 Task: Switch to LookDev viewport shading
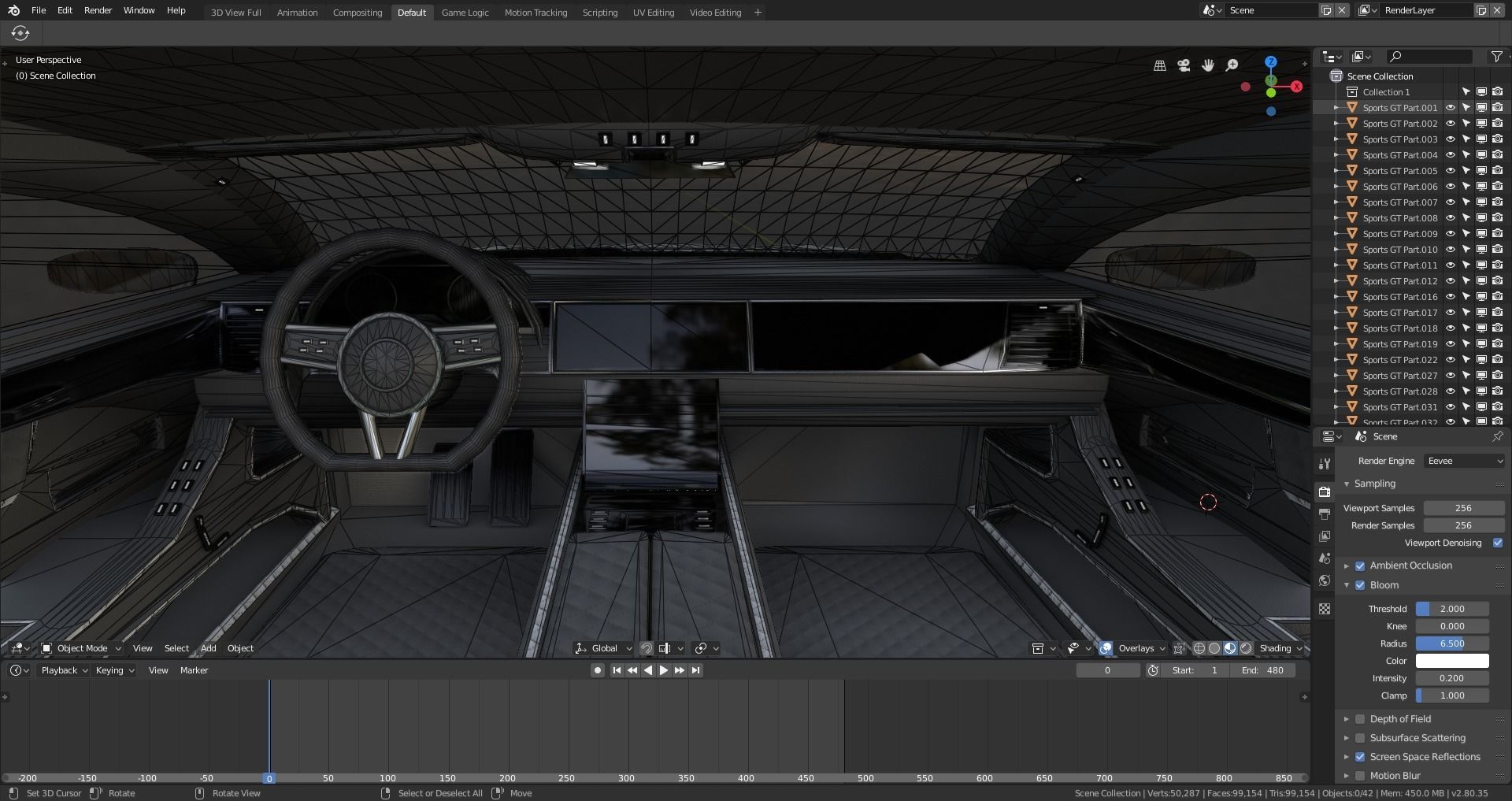(x=1230, y=648)
